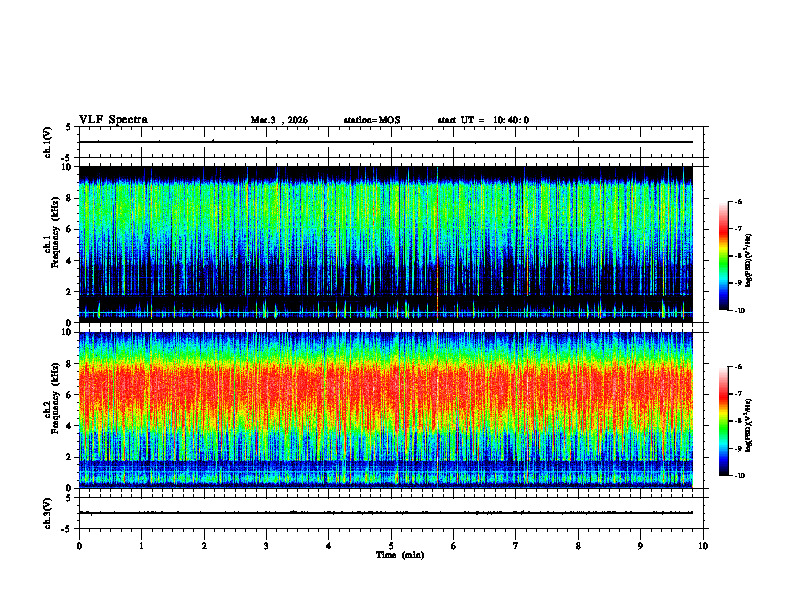This screenshot has width=792, height=612.
Task: Click the time axis tick label "8"
Action: pos(578,546)
